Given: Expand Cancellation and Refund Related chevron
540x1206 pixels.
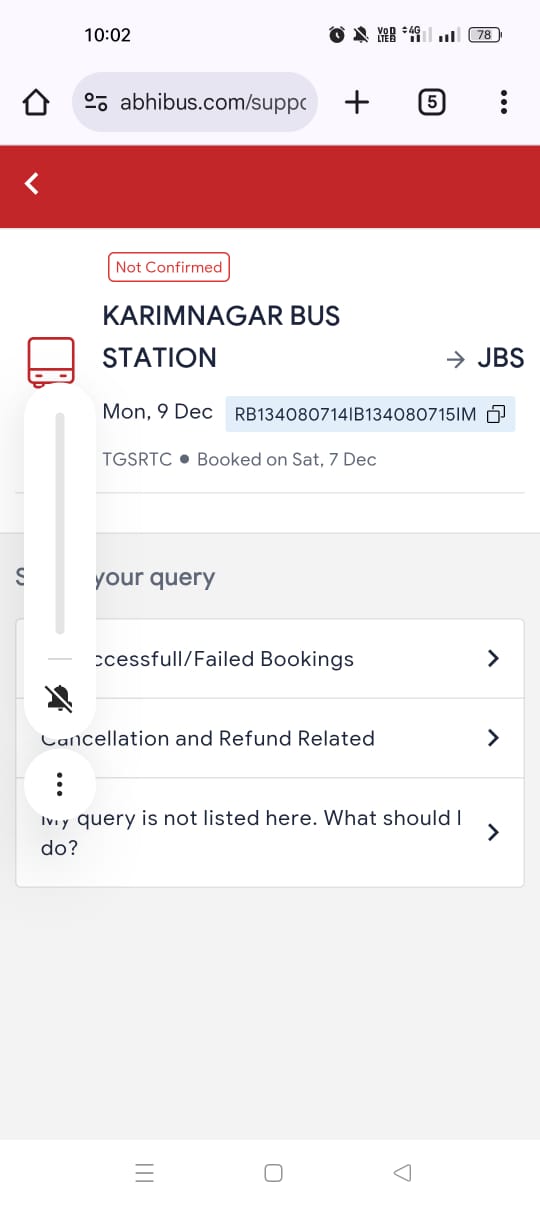Looking at the screenshot, I should point(492,738).
